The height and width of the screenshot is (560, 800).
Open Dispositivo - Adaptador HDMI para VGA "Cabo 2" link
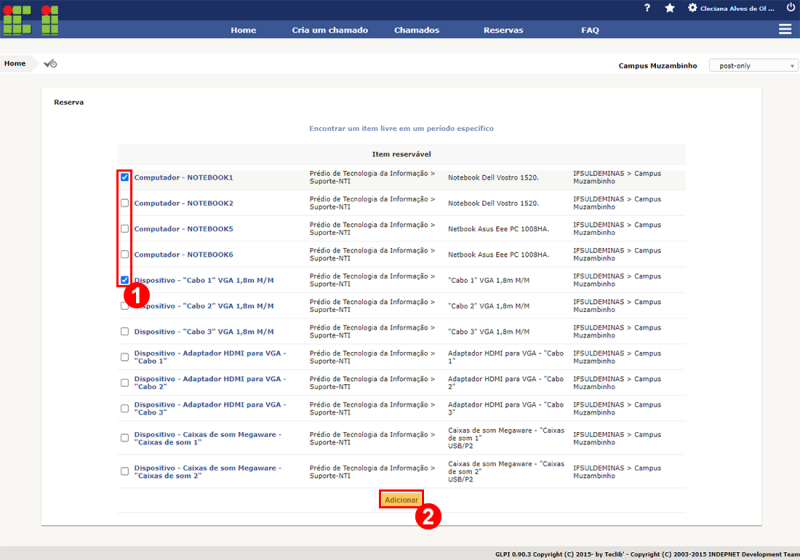click(x=210, y=383)
